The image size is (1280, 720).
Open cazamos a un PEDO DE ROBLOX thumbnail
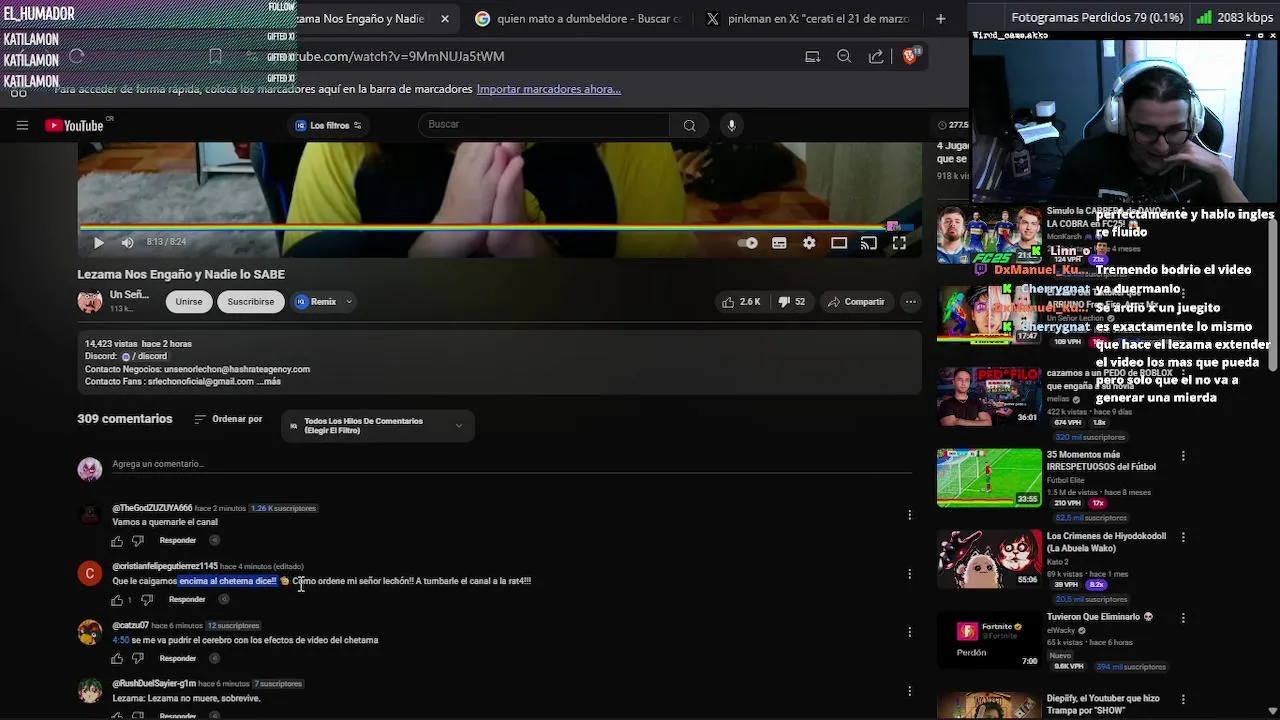(989, 396)
